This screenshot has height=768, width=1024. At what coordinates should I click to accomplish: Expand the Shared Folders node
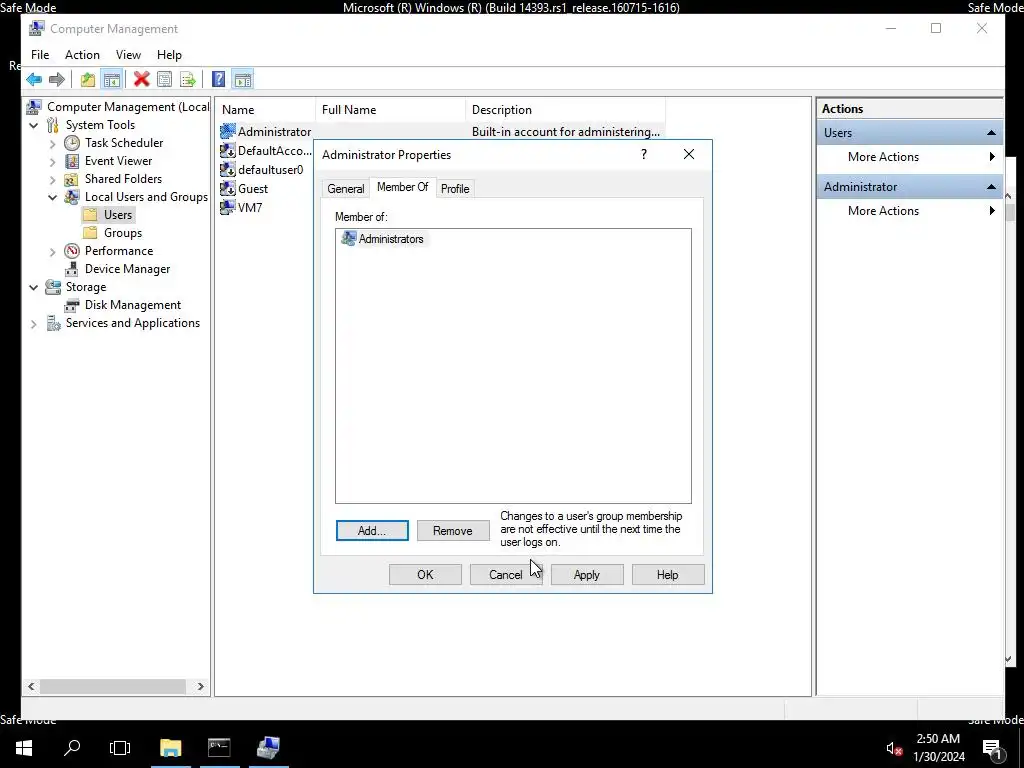point(53,179)
